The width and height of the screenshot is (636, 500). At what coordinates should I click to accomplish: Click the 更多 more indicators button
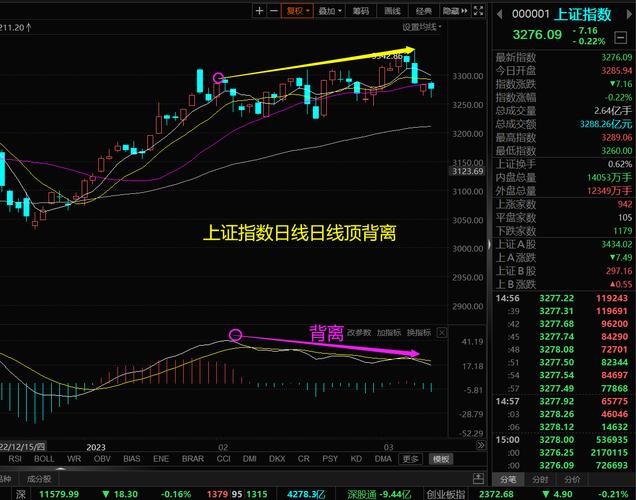tap(410, 459)
